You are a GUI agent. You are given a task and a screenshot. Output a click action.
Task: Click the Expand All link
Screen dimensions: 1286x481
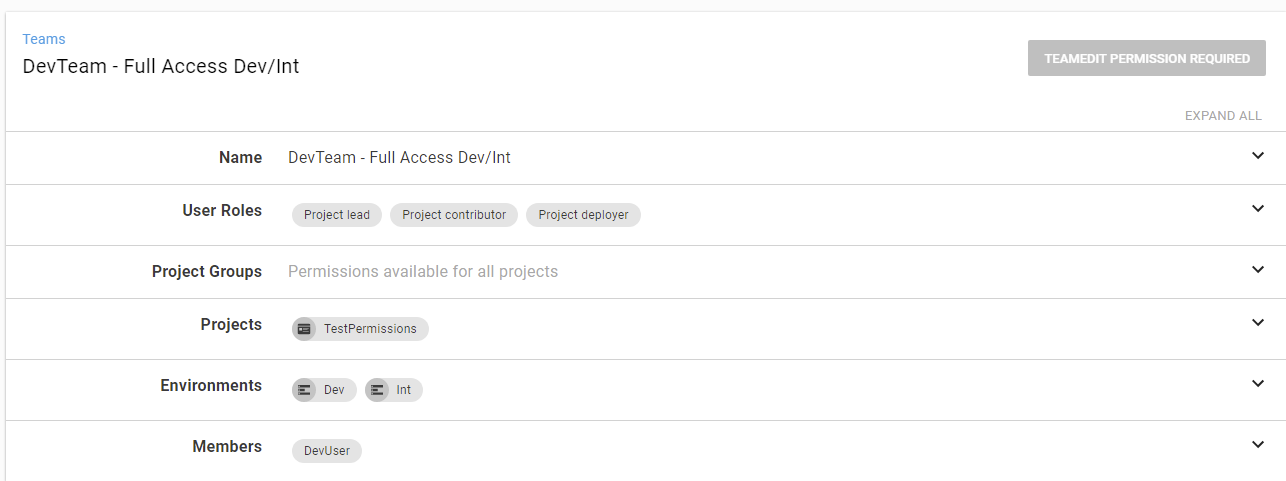pos(1223,116)
